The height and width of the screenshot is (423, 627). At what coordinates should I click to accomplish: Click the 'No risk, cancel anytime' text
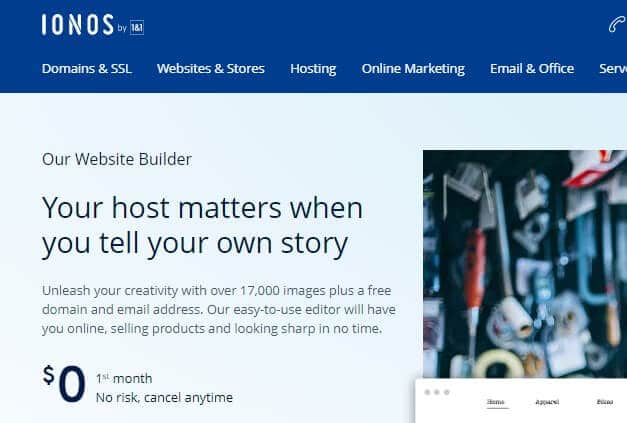(x=164, y=397)
